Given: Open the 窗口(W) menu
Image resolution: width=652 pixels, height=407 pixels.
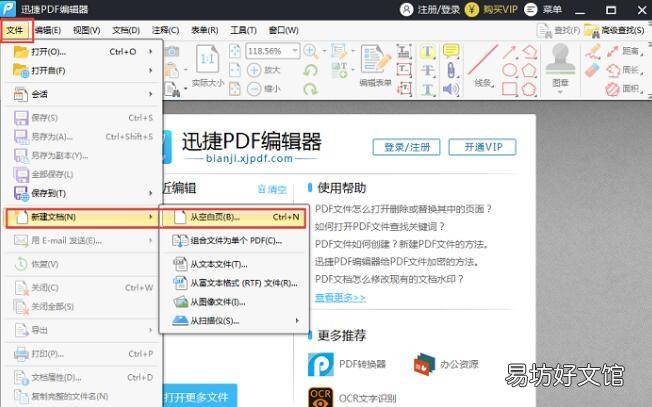Looking at the screenshot, I should [284, 30].
